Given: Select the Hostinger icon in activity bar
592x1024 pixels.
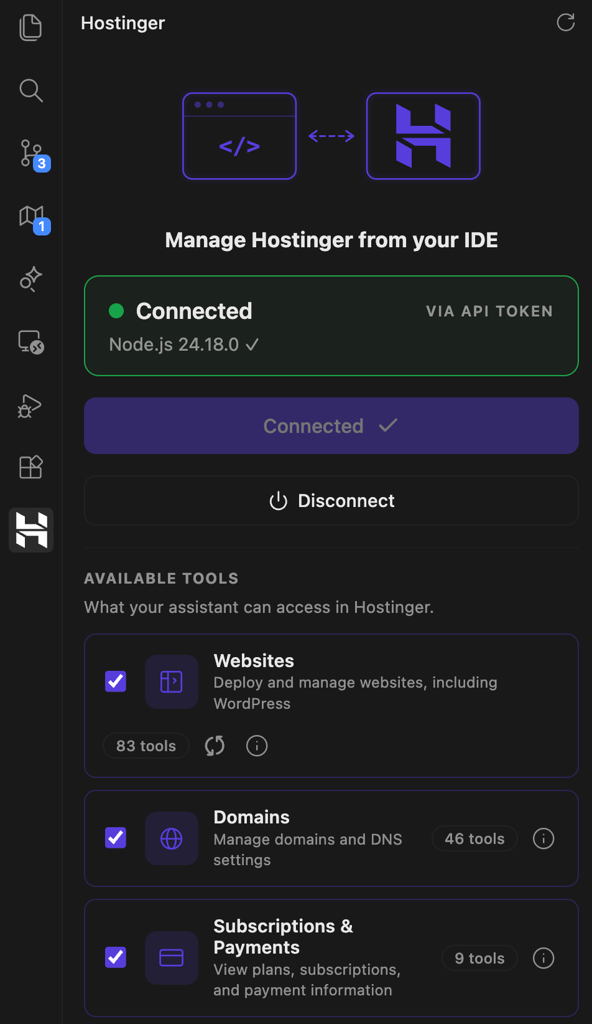Looking at the screenshot, I should [x=31, y=530].
